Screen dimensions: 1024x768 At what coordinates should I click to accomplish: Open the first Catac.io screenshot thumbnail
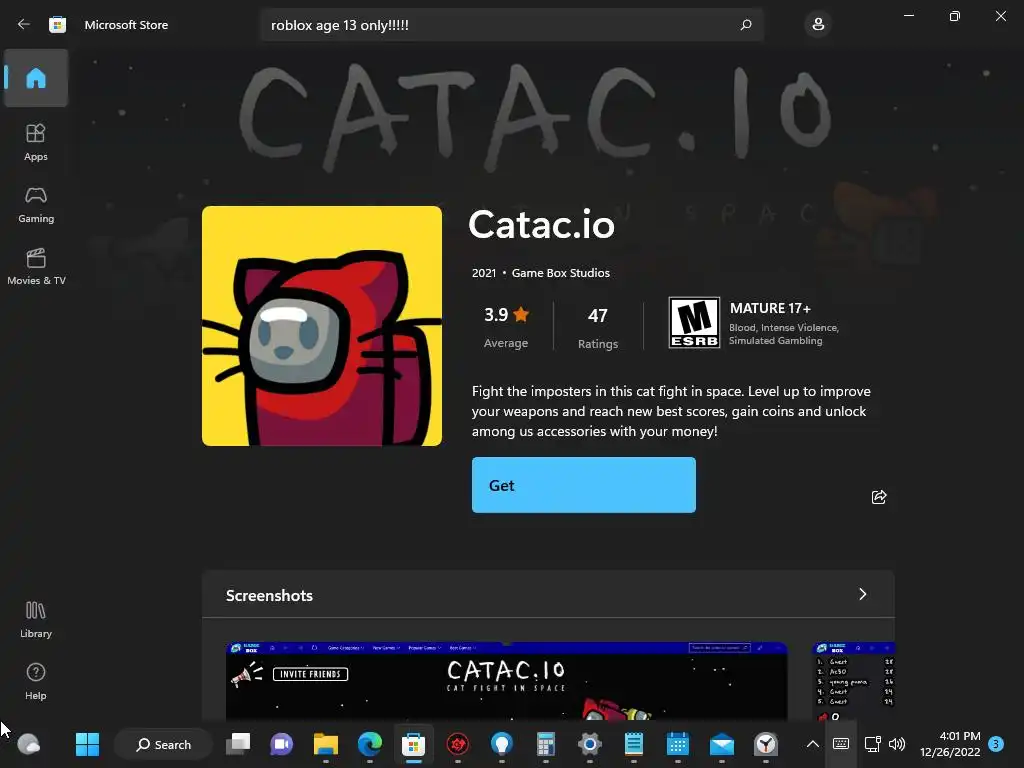pyautogui.click(x=507, y=682)
